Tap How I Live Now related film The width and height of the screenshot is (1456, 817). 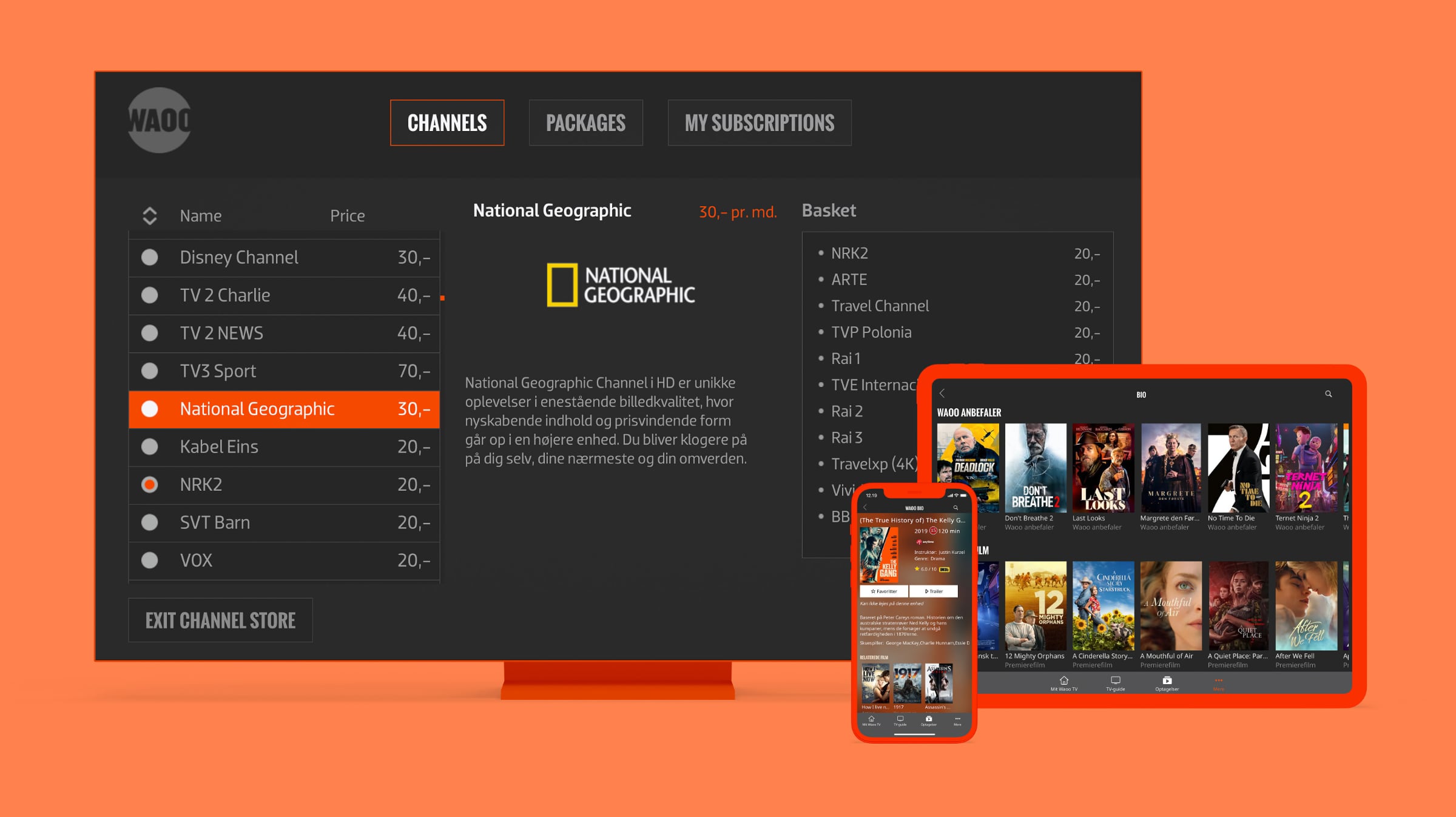coord(875,682)
